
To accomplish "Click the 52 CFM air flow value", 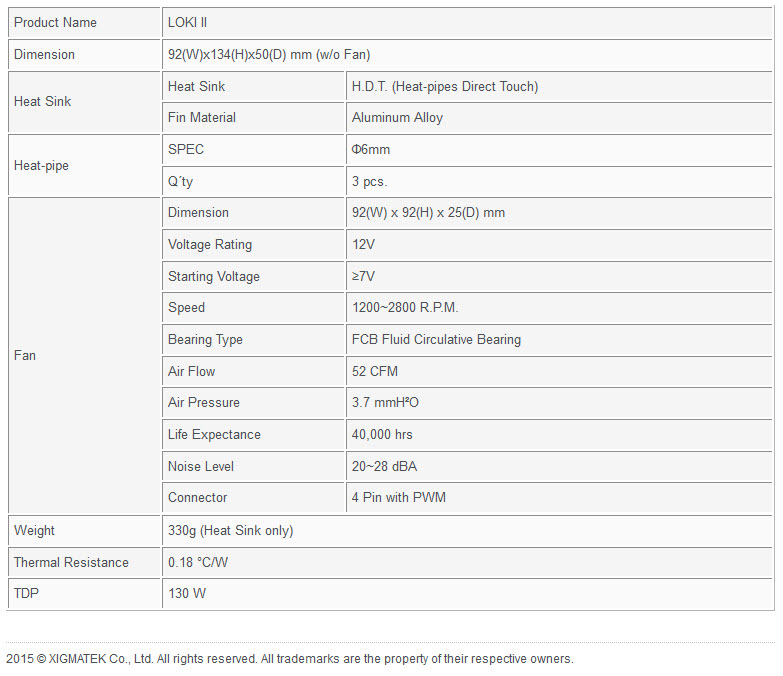I will click(375, 371).
